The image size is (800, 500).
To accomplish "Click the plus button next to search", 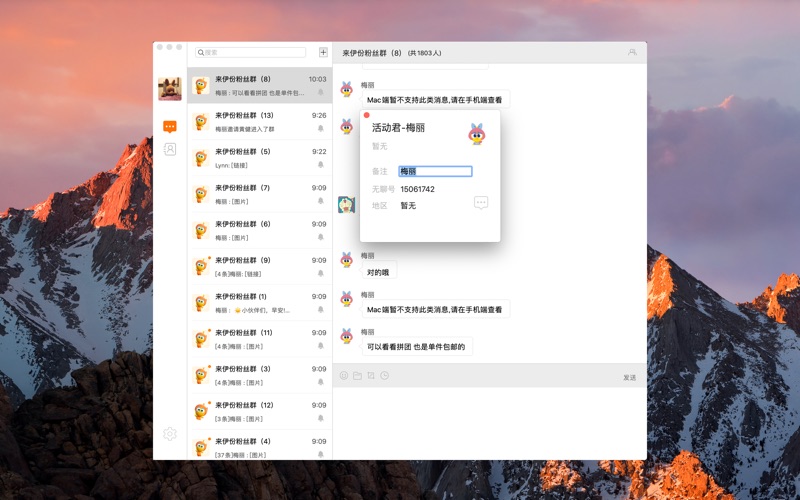I will (x=323, y=52).
